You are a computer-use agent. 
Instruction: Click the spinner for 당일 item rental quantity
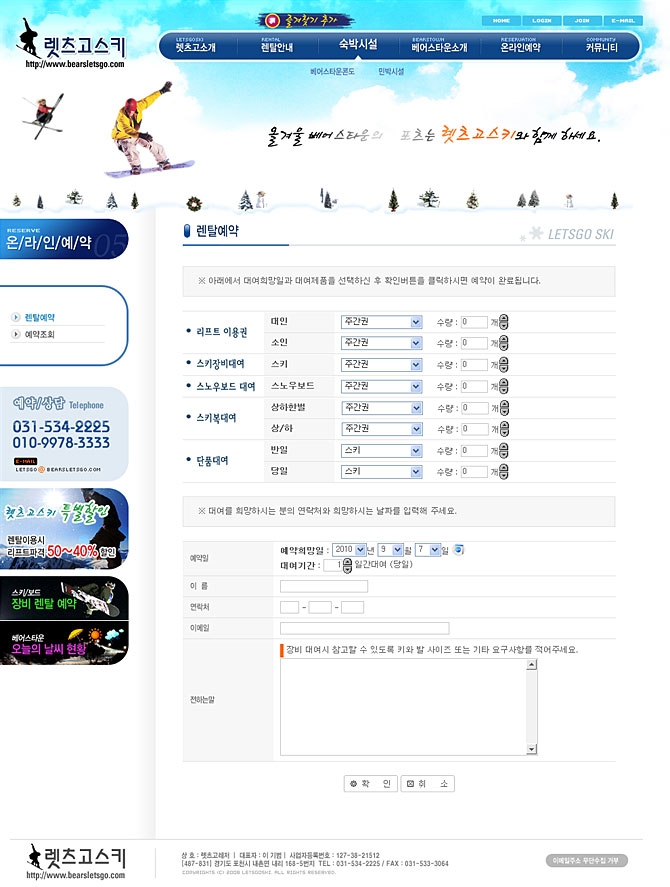pos(504,471)
